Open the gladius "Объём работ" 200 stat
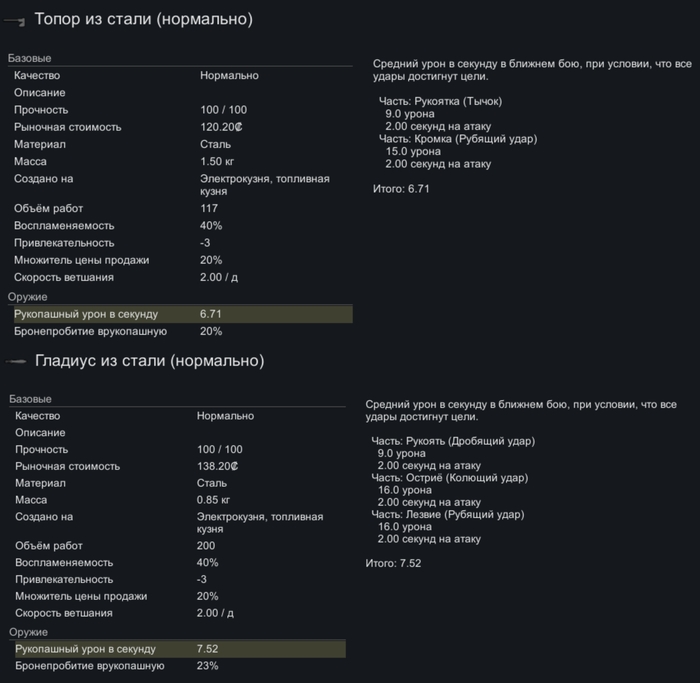The width and height of the screenshot is (700, 683). pos(176,546)
